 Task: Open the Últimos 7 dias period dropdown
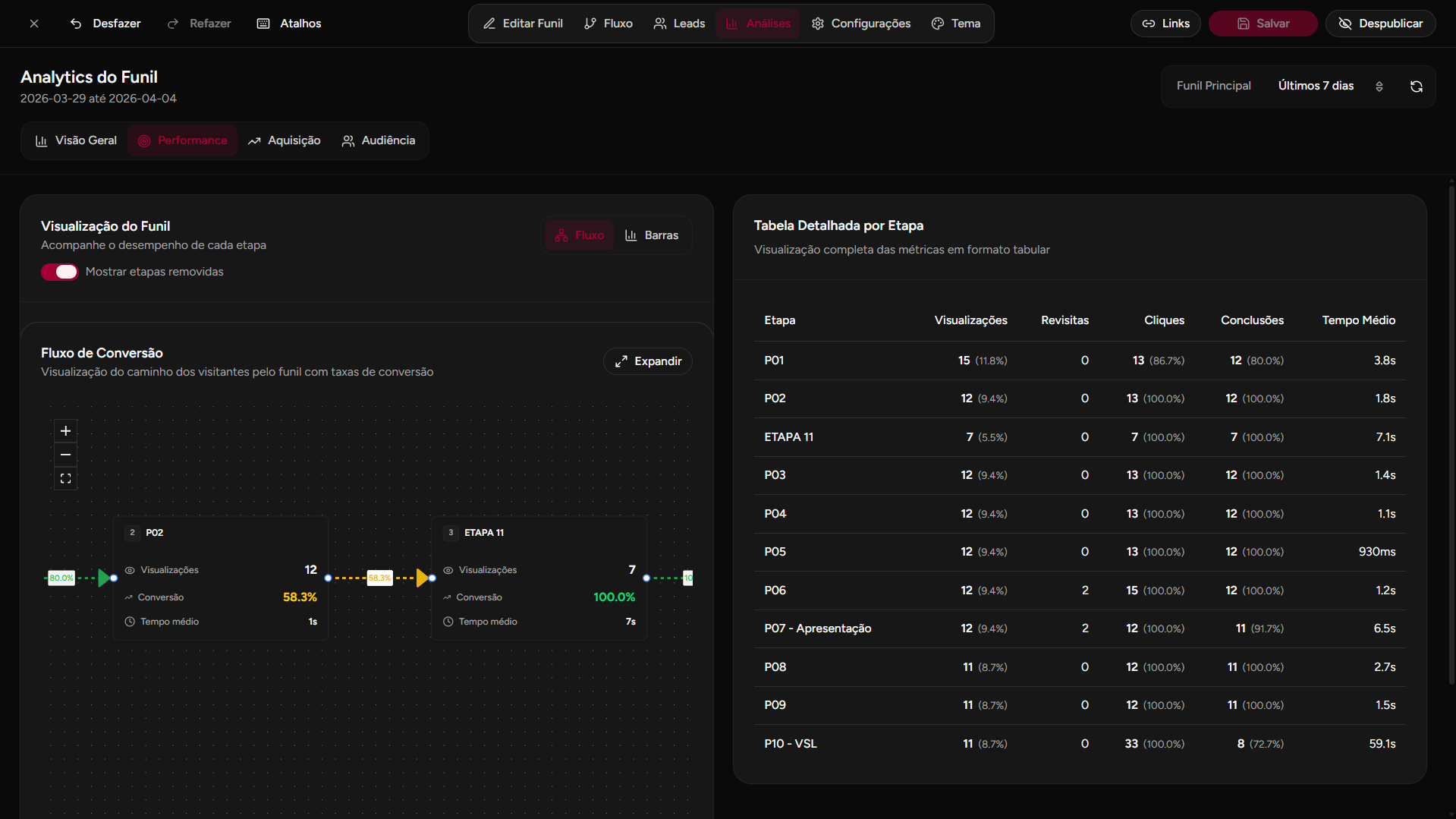tap(1329, 86)
